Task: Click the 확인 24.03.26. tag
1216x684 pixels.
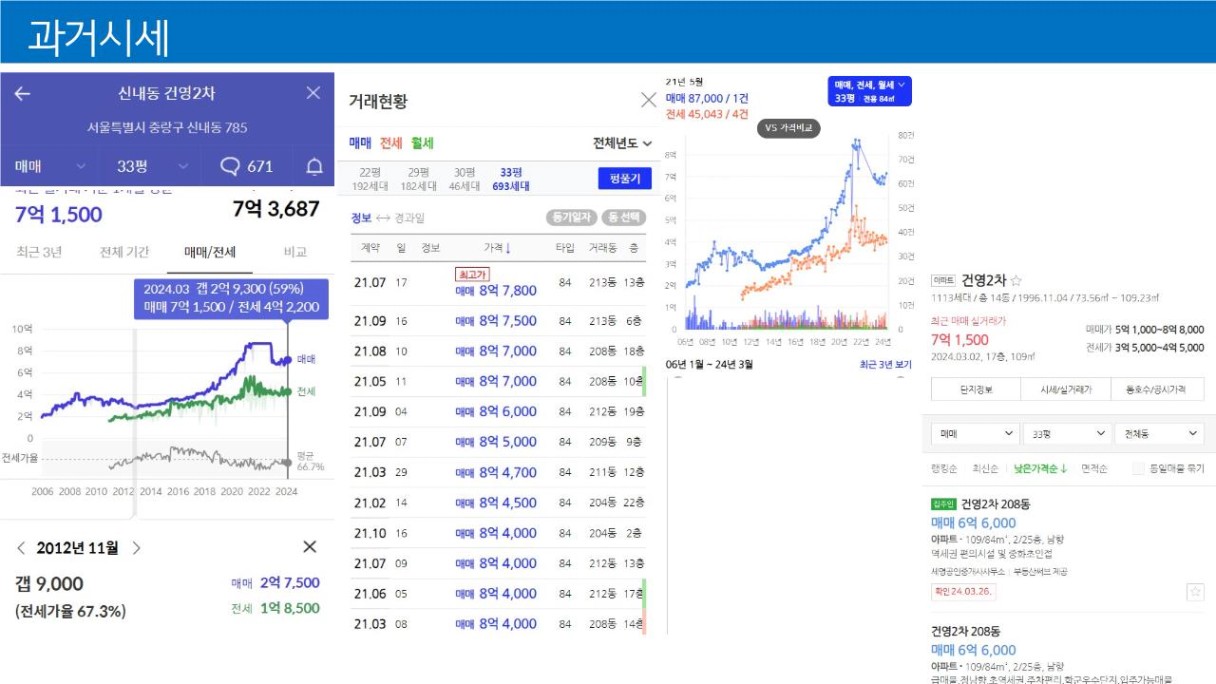Action: [963, 591]
